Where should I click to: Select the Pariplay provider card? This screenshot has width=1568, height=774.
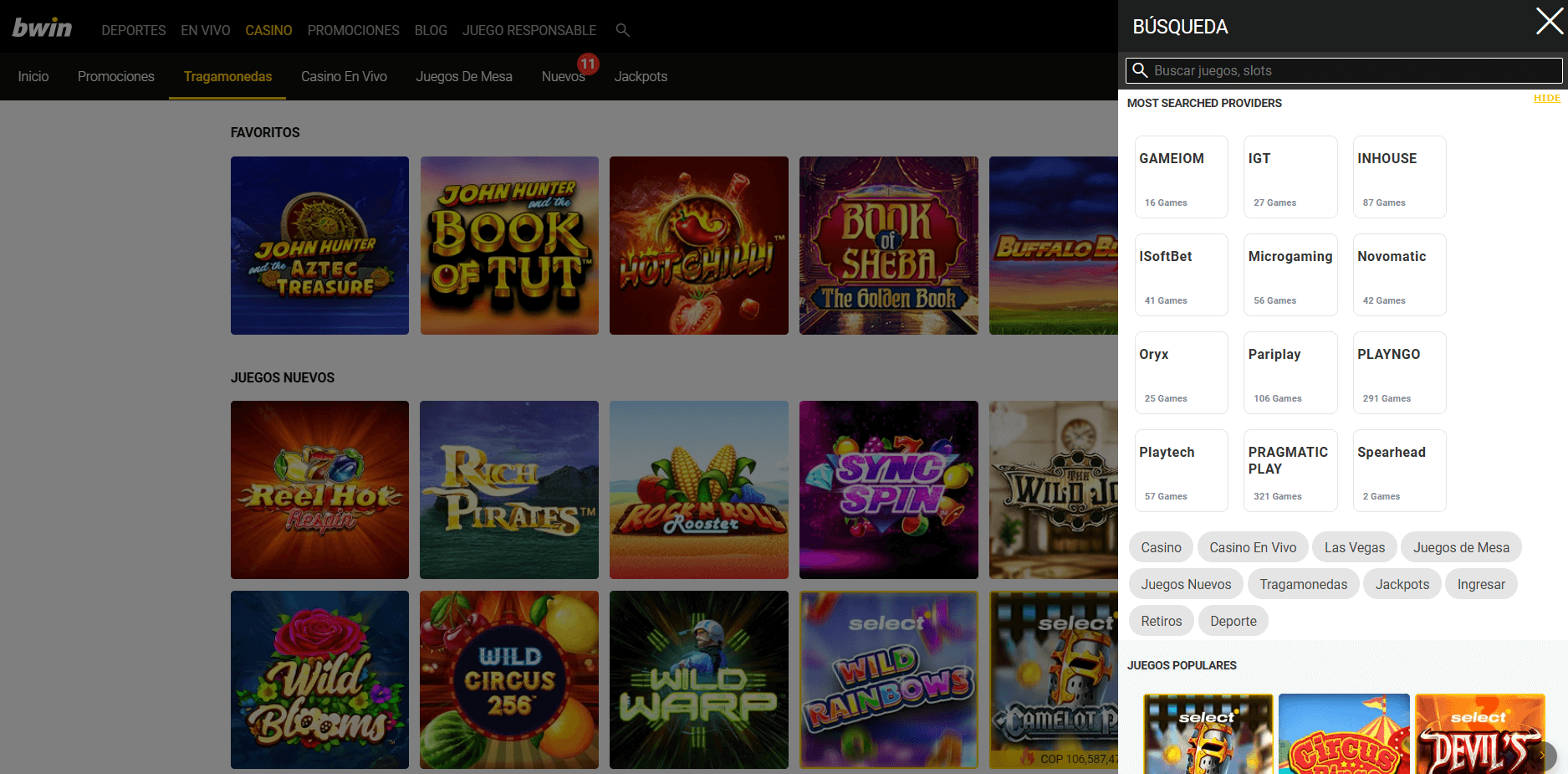(x=1290, y=372)
